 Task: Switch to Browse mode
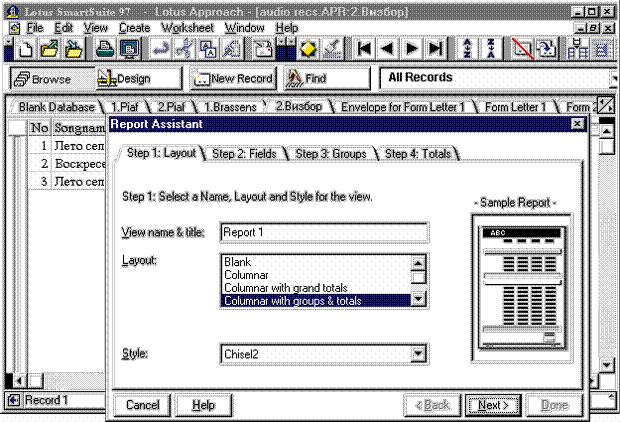52,79
